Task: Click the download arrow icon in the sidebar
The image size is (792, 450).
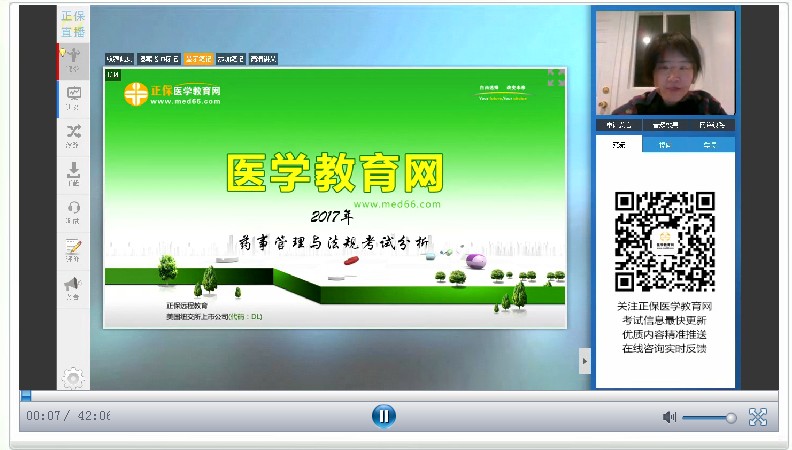Action: (x=73, y=173)
